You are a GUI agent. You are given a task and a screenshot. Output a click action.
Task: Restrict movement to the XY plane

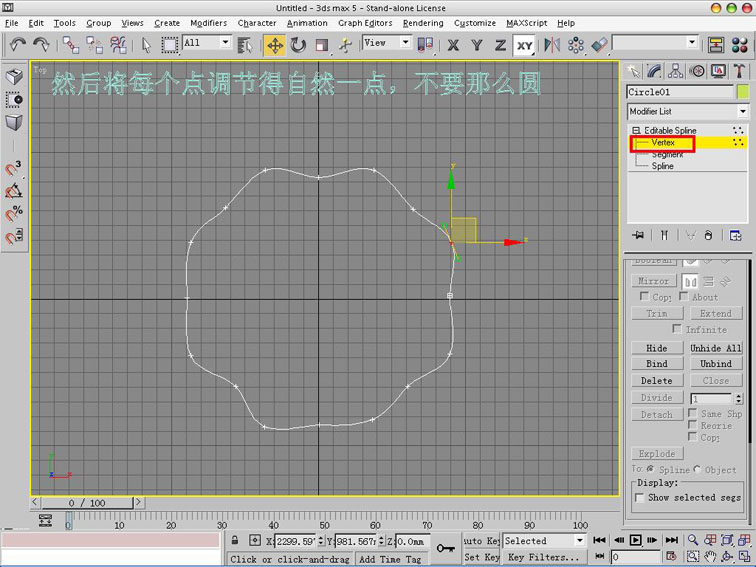(x=525, y=45)
